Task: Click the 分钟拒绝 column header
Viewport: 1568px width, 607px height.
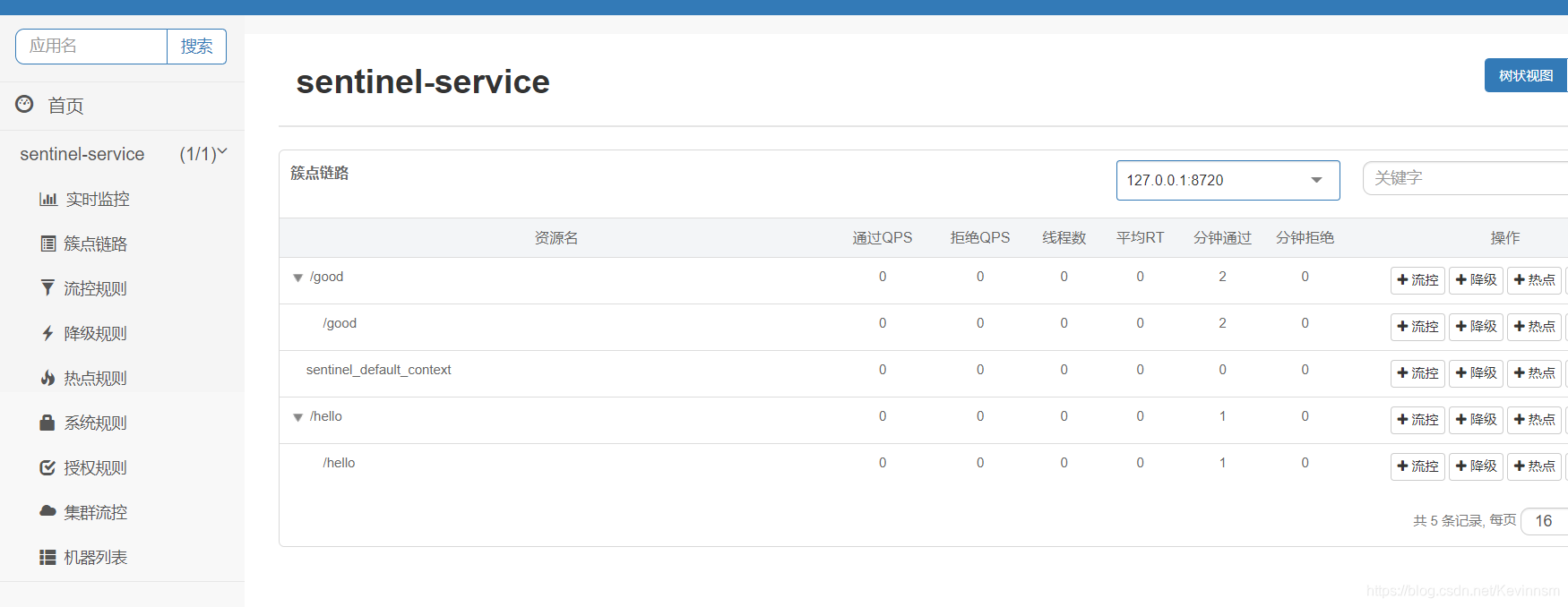Action: [1305, 238]
